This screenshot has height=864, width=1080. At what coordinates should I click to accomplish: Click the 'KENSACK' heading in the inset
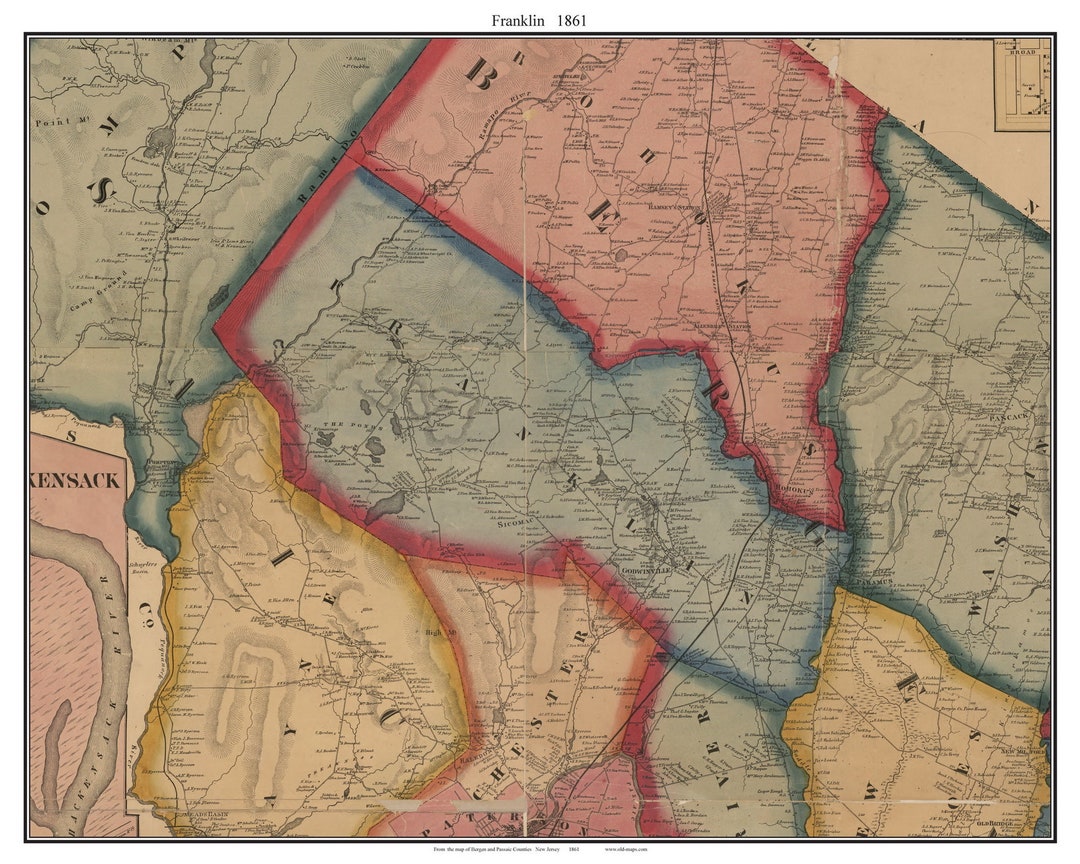[76, 480]
